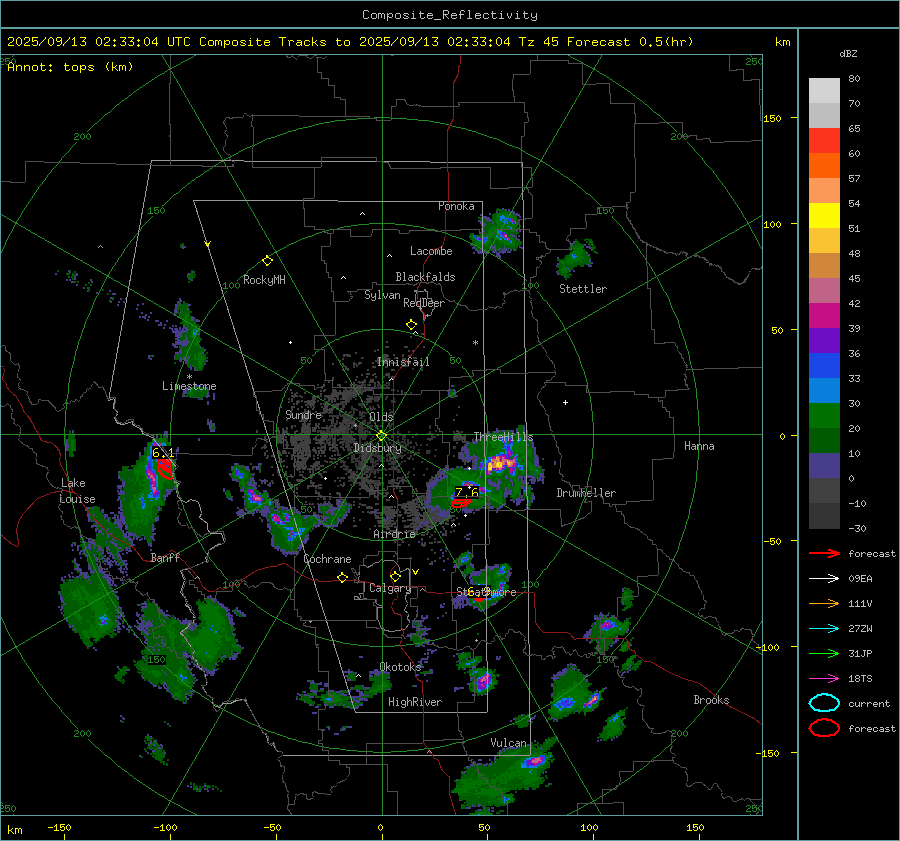
Task: Pick the bright orange swatch in dBZ scale
Action: tap(824, 166)
